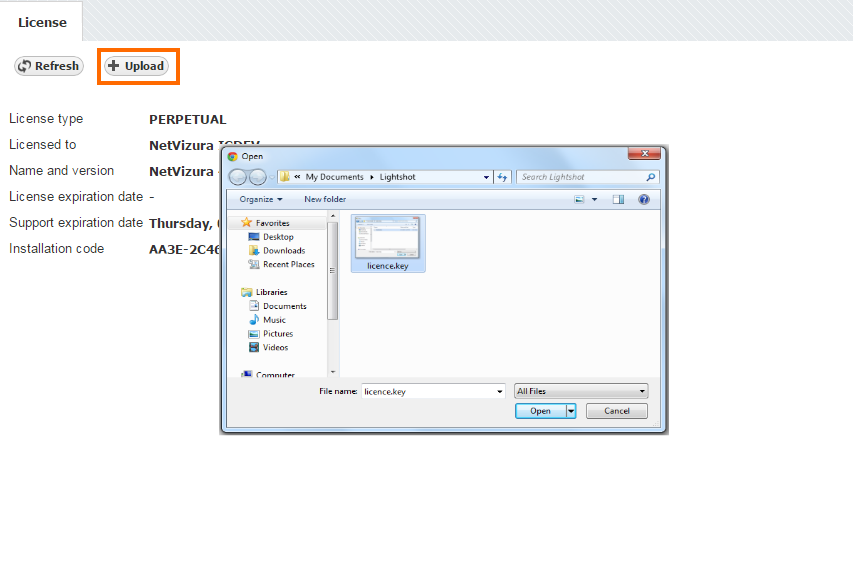Click the Search Lightshot field
Screen dimensions: 853x574
point(580,177)
